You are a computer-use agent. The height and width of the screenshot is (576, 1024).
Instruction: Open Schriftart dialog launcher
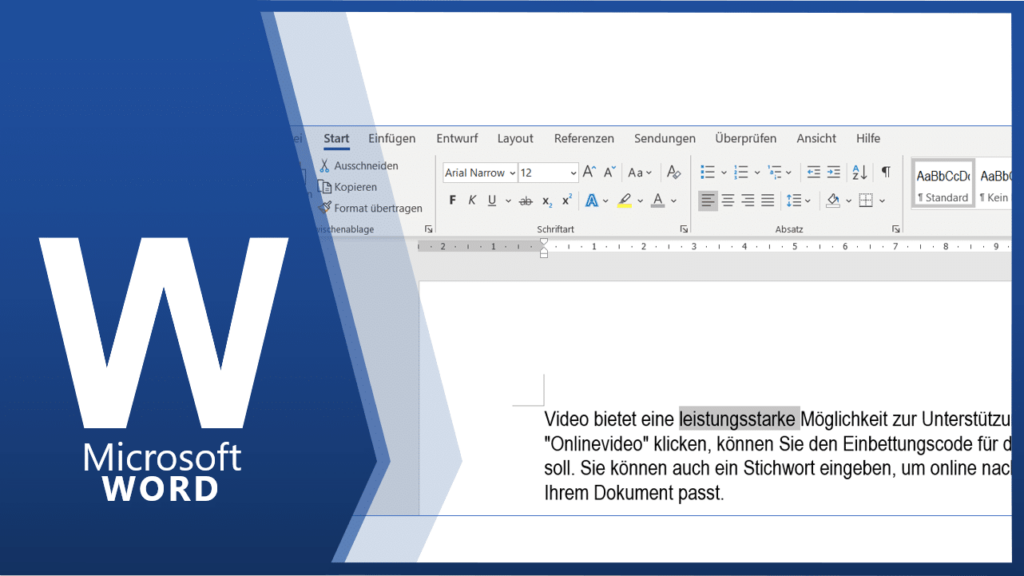click(x=684, y=229)
